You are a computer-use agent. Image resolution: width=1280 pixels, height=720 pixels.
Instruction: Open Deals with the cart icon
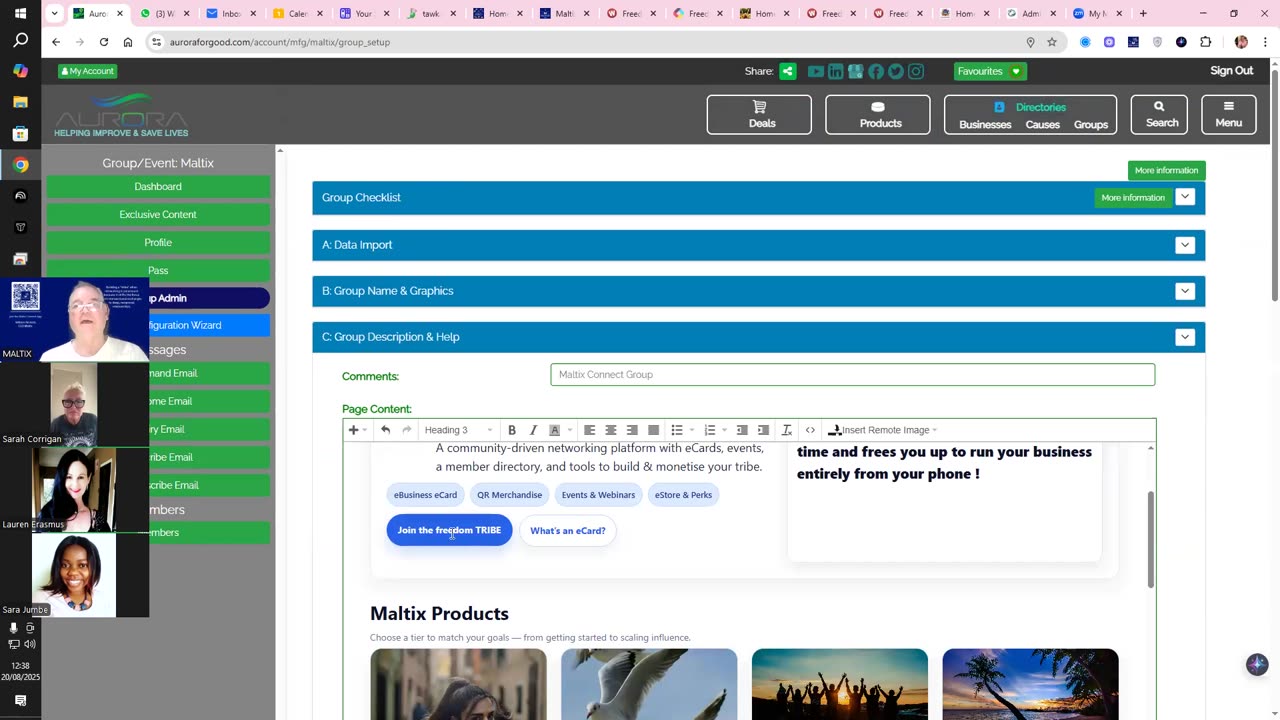(x=759, y=115)
